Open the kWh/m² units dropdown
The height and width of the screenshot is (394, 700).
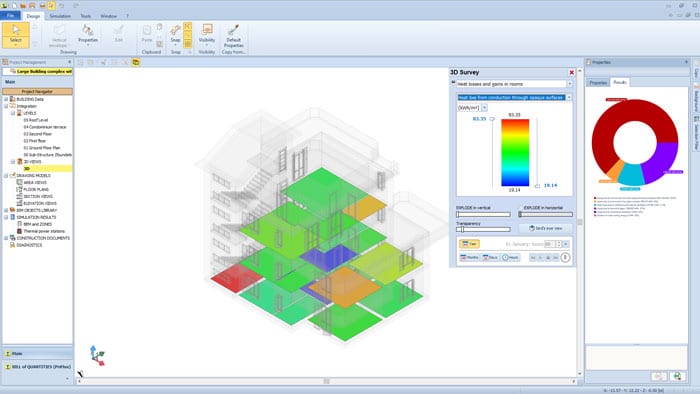(x=484, y=108)
